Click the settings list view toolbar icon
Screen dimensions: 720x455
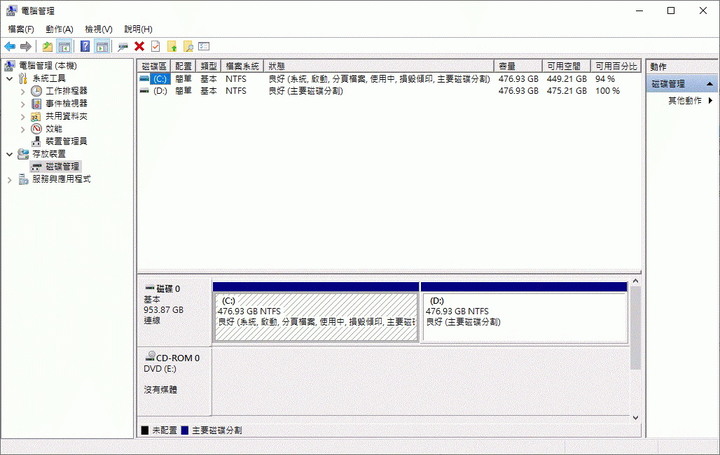pos(204,46)
